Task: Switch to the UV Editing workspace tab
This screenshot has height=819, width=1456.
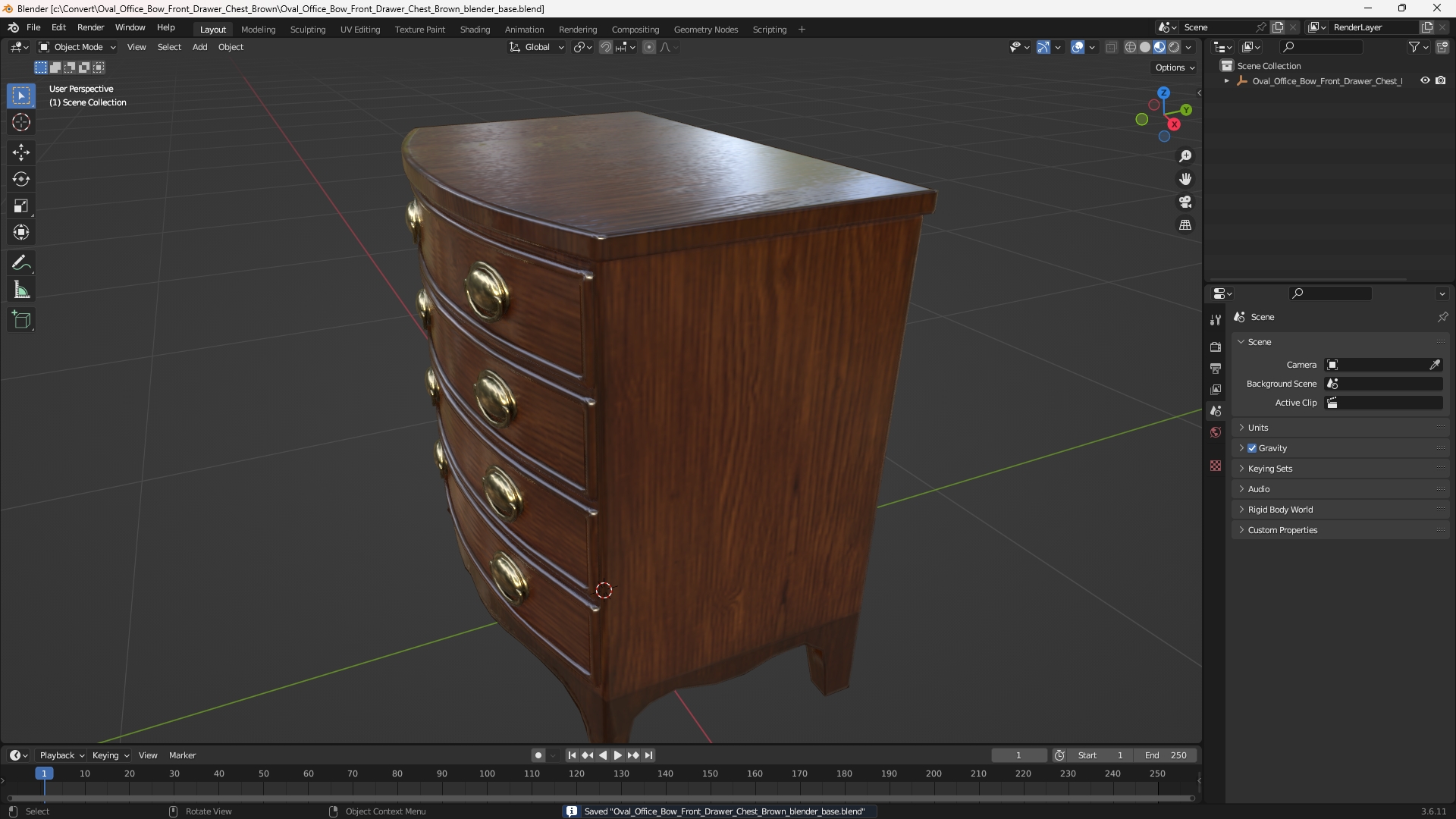Action: (x=360, y=30)
